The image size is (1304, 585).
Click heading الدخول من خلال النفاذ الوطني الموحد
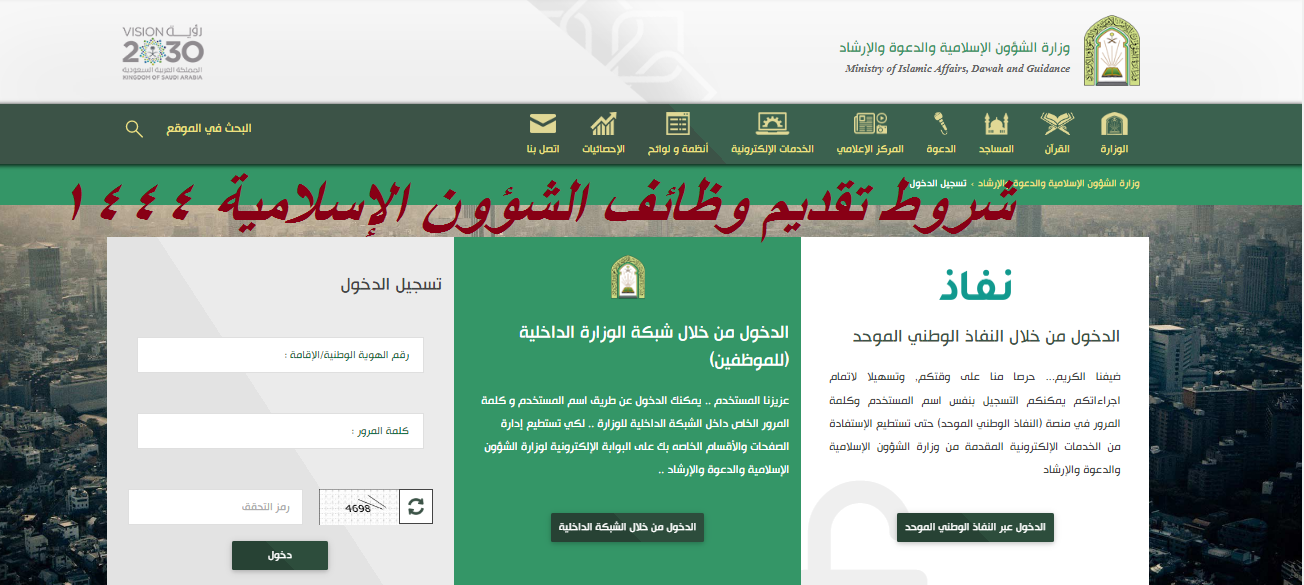click(x=986, y=336)
